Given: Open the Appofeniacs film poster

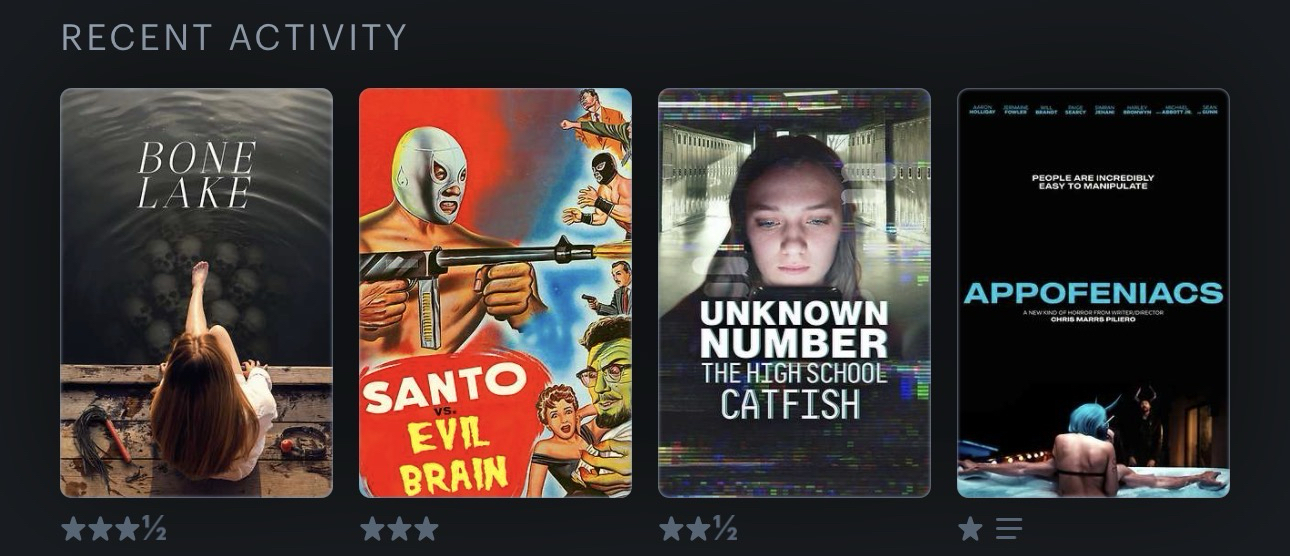Looking at the screenshot, I should tap(1093, 293).
